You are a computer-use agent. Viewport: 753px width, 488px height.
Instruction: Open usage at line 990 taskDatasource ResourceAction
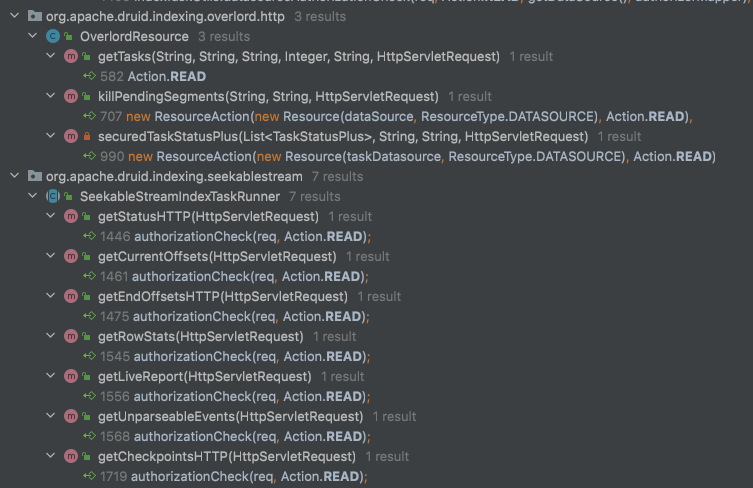(376, 156)
